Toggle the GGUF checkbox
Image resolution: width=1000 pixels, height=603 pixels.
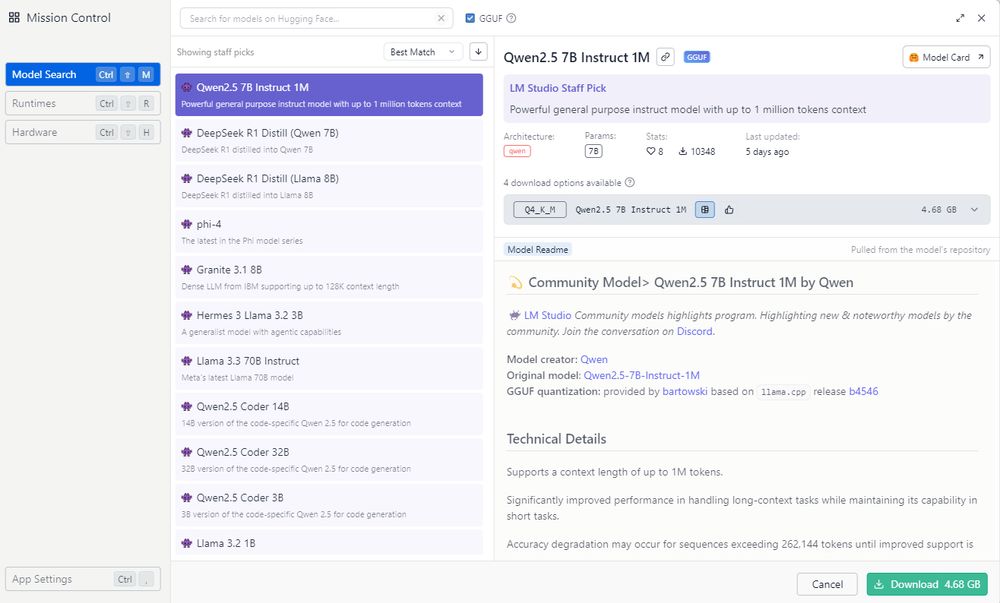(470, 18)
